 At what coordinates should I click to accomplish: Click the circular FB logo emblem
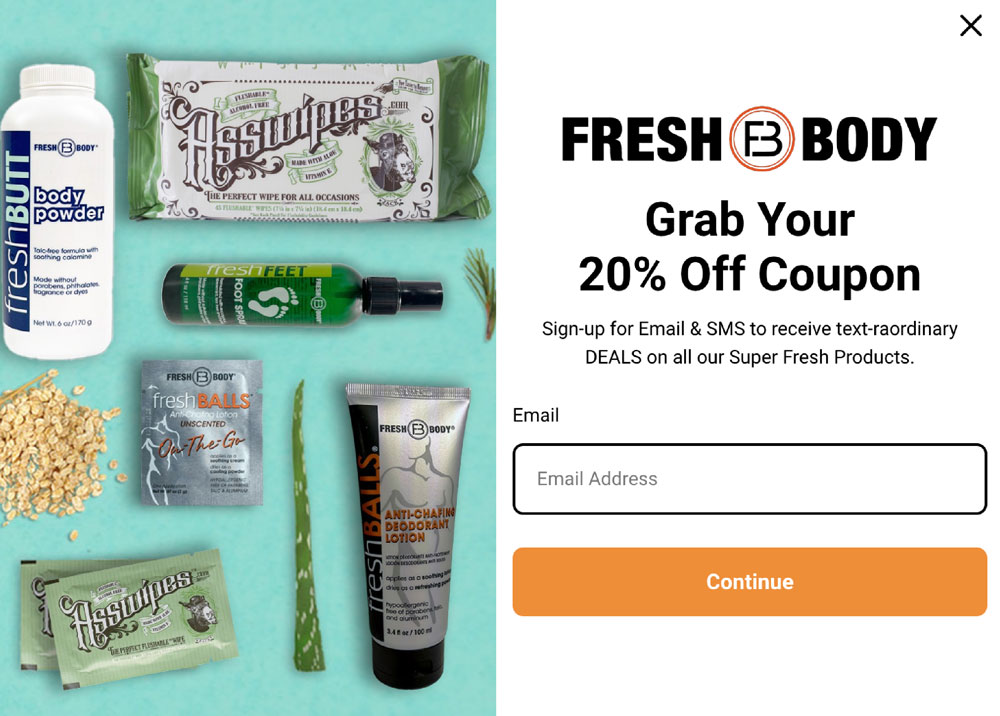(761, 138)
